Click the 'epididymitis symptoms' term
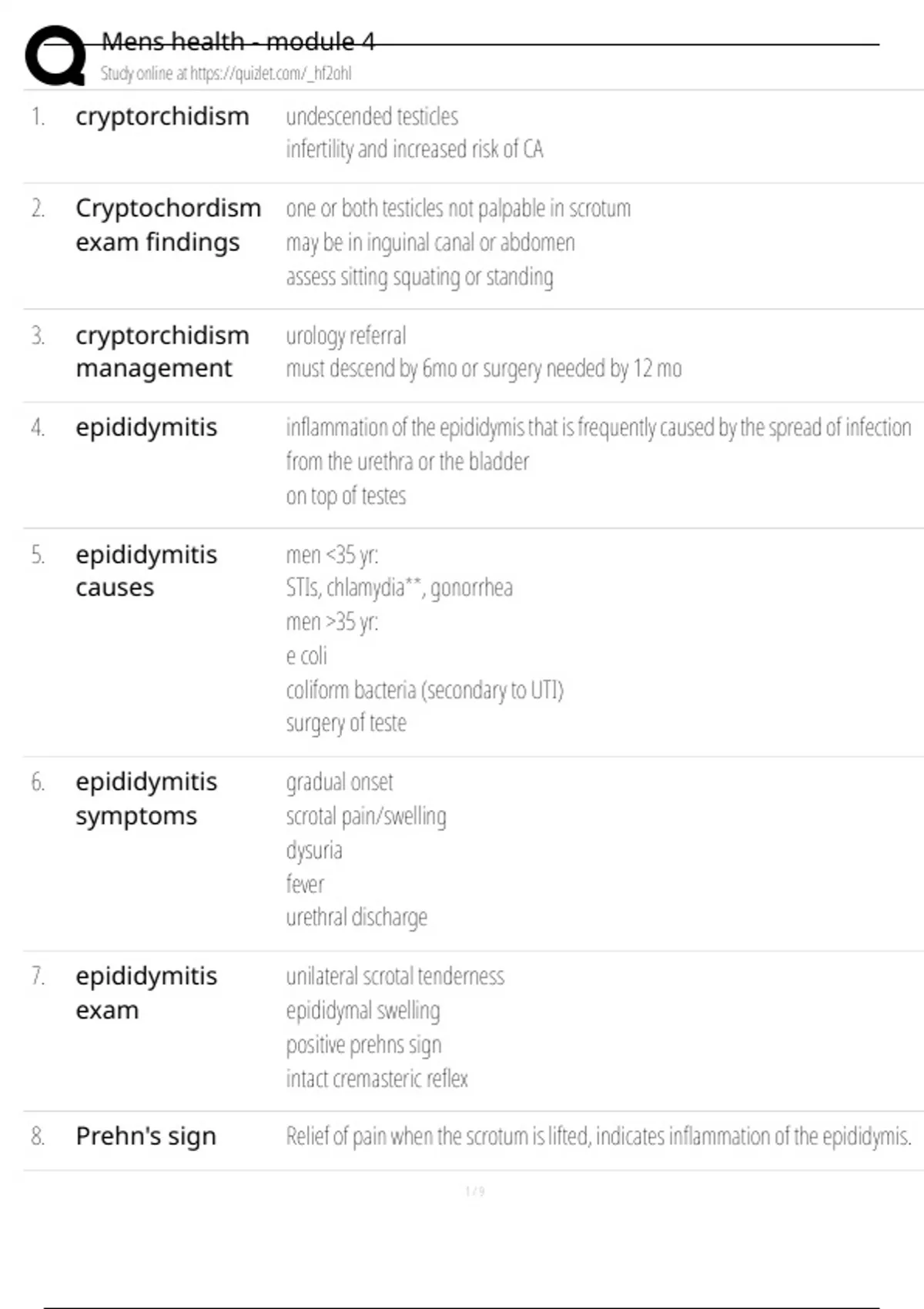The height and width of the screenshot is (1309, 924). [x=146, y=798]
